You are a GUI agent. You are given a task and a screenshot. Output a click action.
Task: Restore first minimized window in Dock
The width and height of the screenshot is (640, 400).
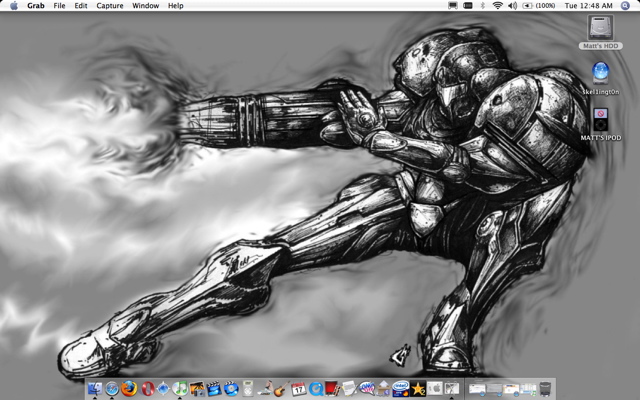coord(477,388)
